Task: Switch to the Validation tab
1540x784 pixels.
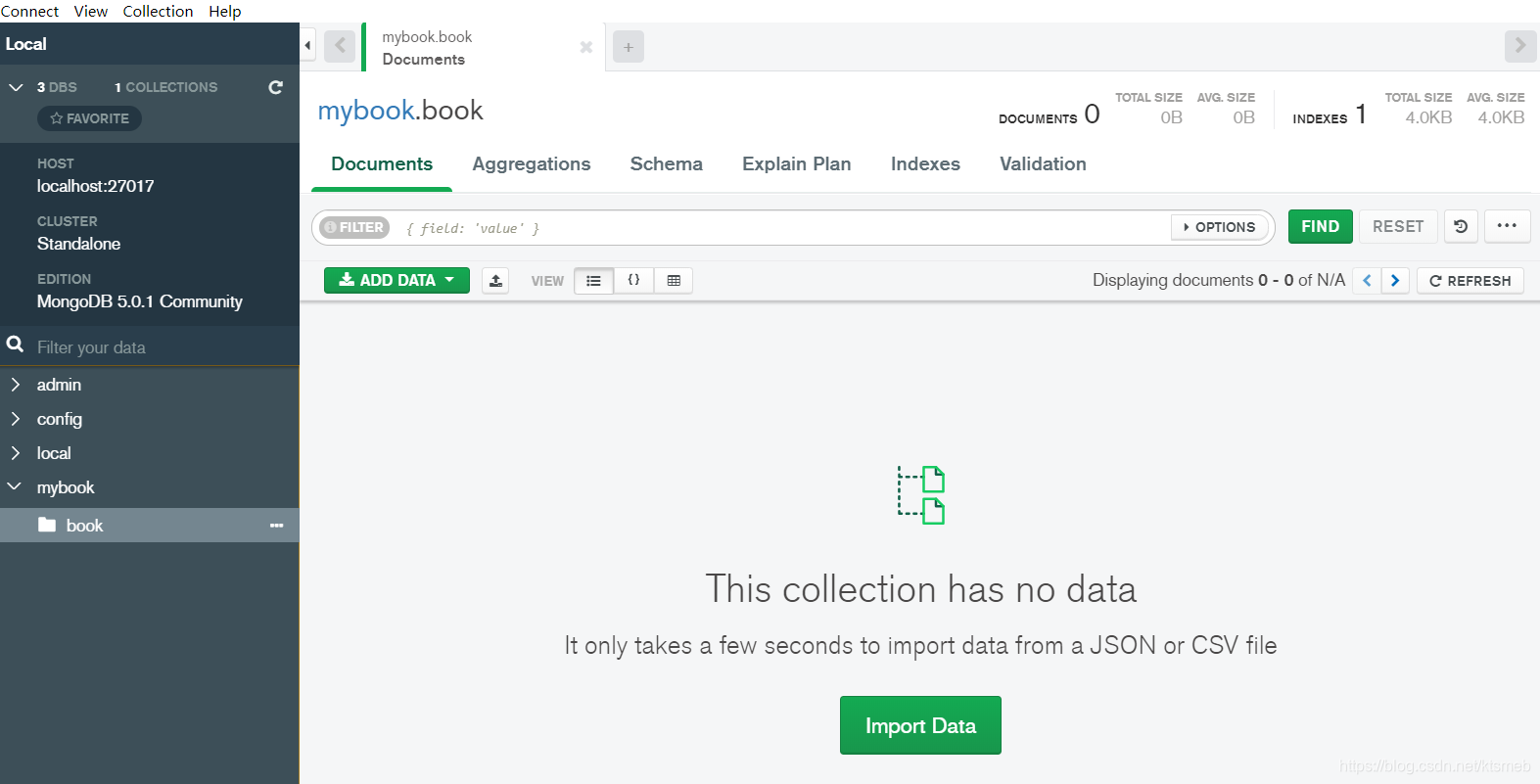Action: pyautogui.click(x=1043, y=164)
